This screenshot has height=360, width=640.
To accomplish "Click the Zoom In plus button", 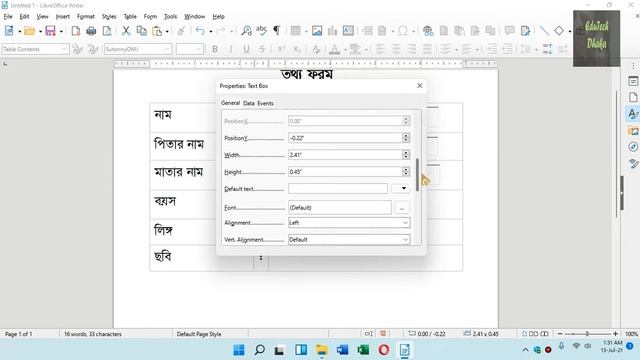I will point(615,333).
